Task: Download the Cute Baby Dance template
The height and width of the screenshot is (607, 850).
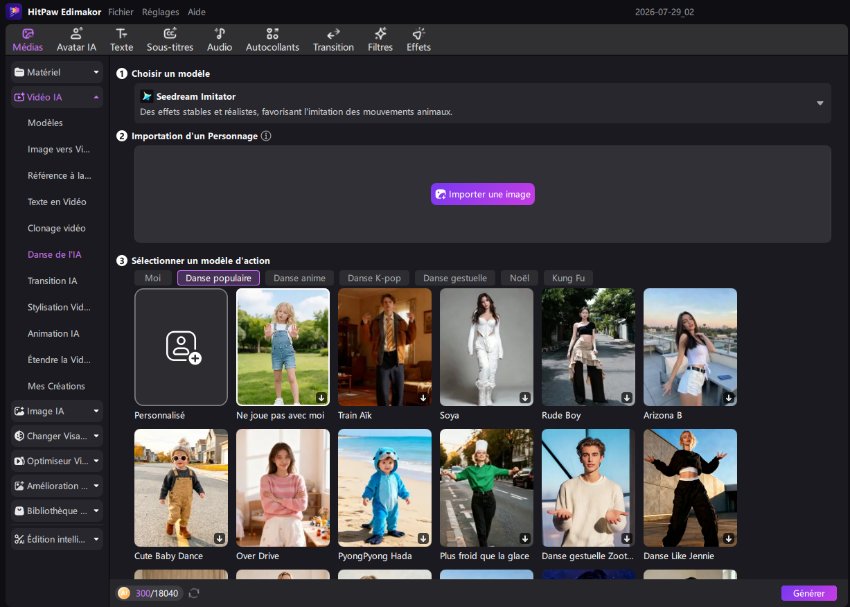Action: [220, 539]
